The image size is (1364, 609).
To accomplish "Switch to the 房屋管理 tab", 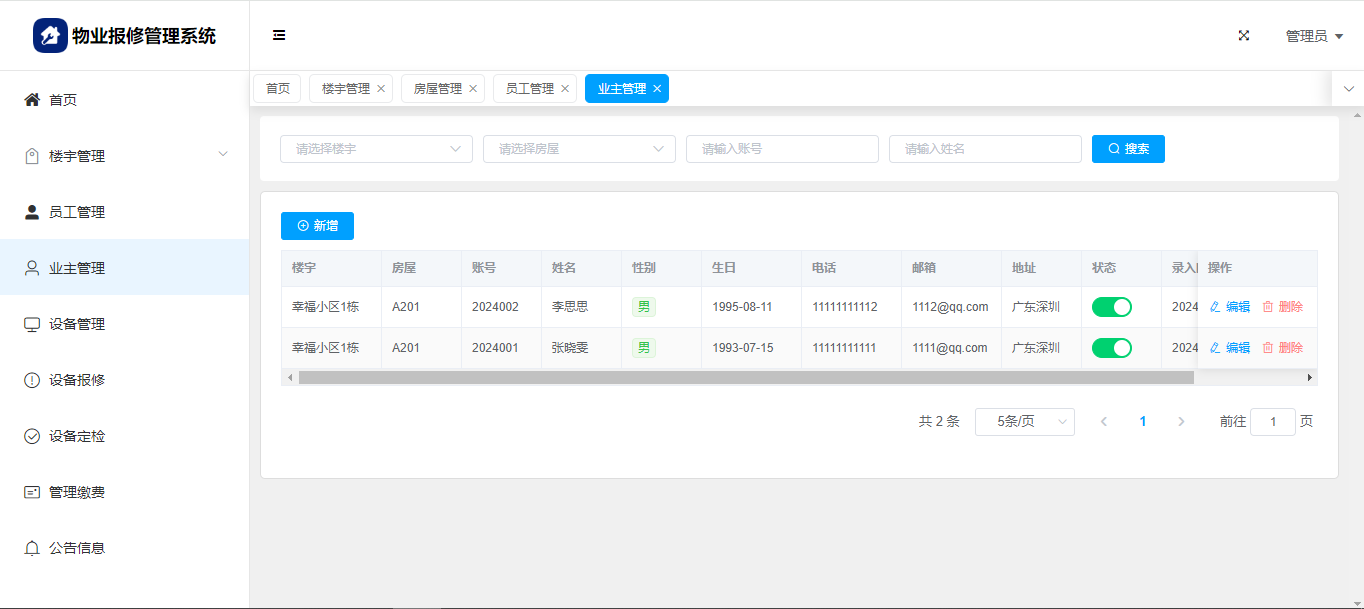I will (437, 89).
